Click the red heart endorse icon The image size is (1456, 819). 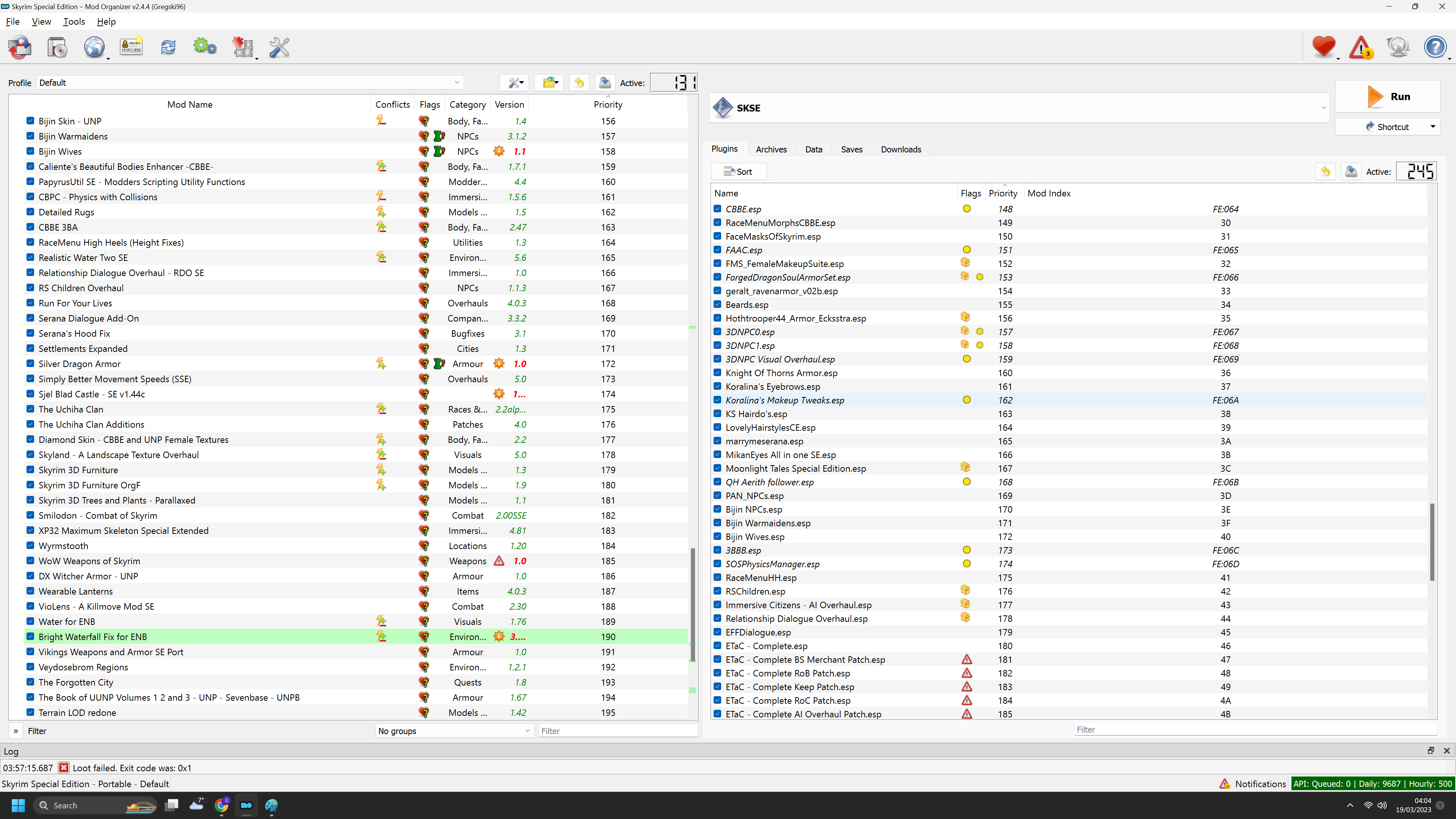pos(1324,47)
